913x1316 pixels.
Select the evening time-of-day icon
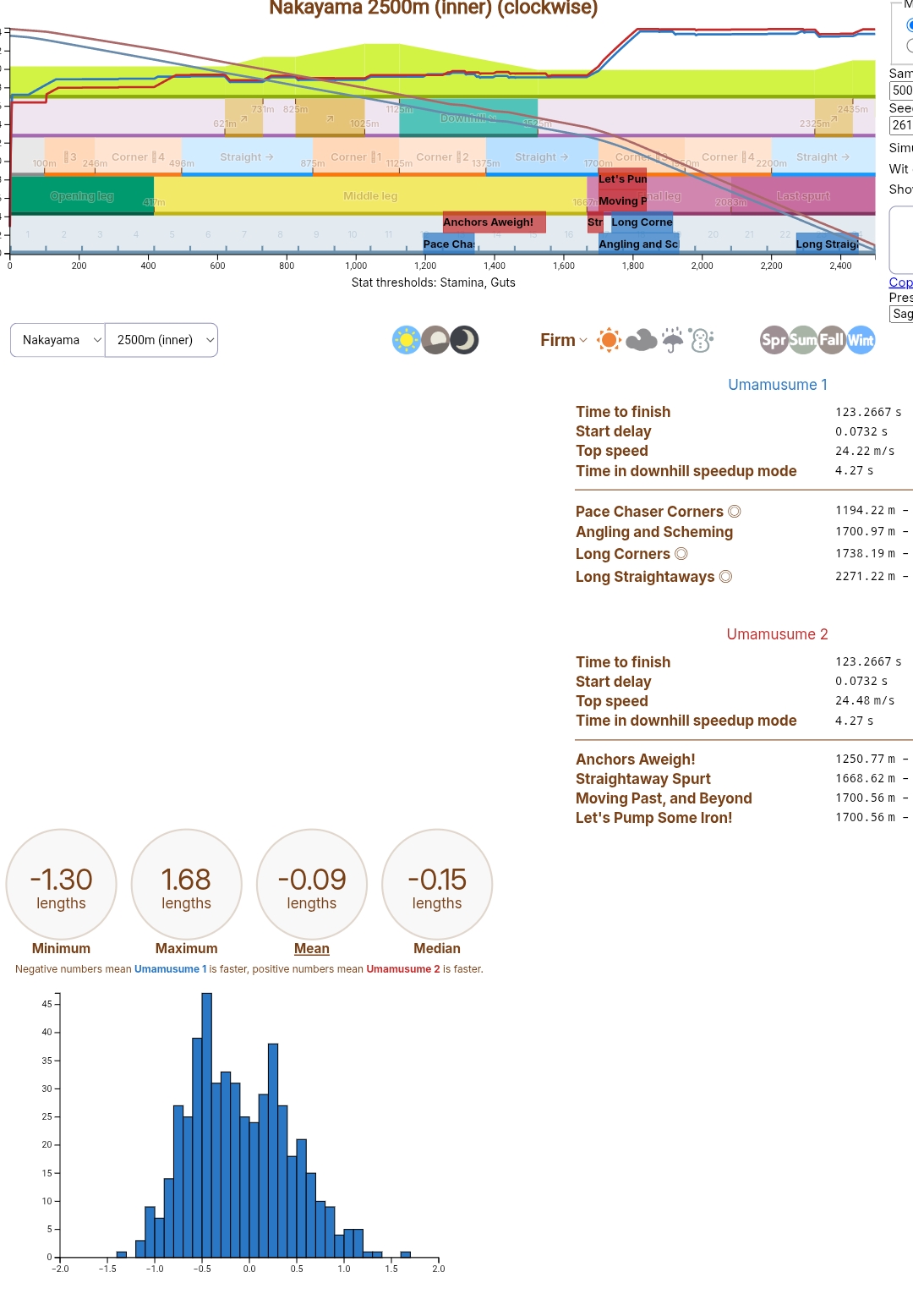435,340
